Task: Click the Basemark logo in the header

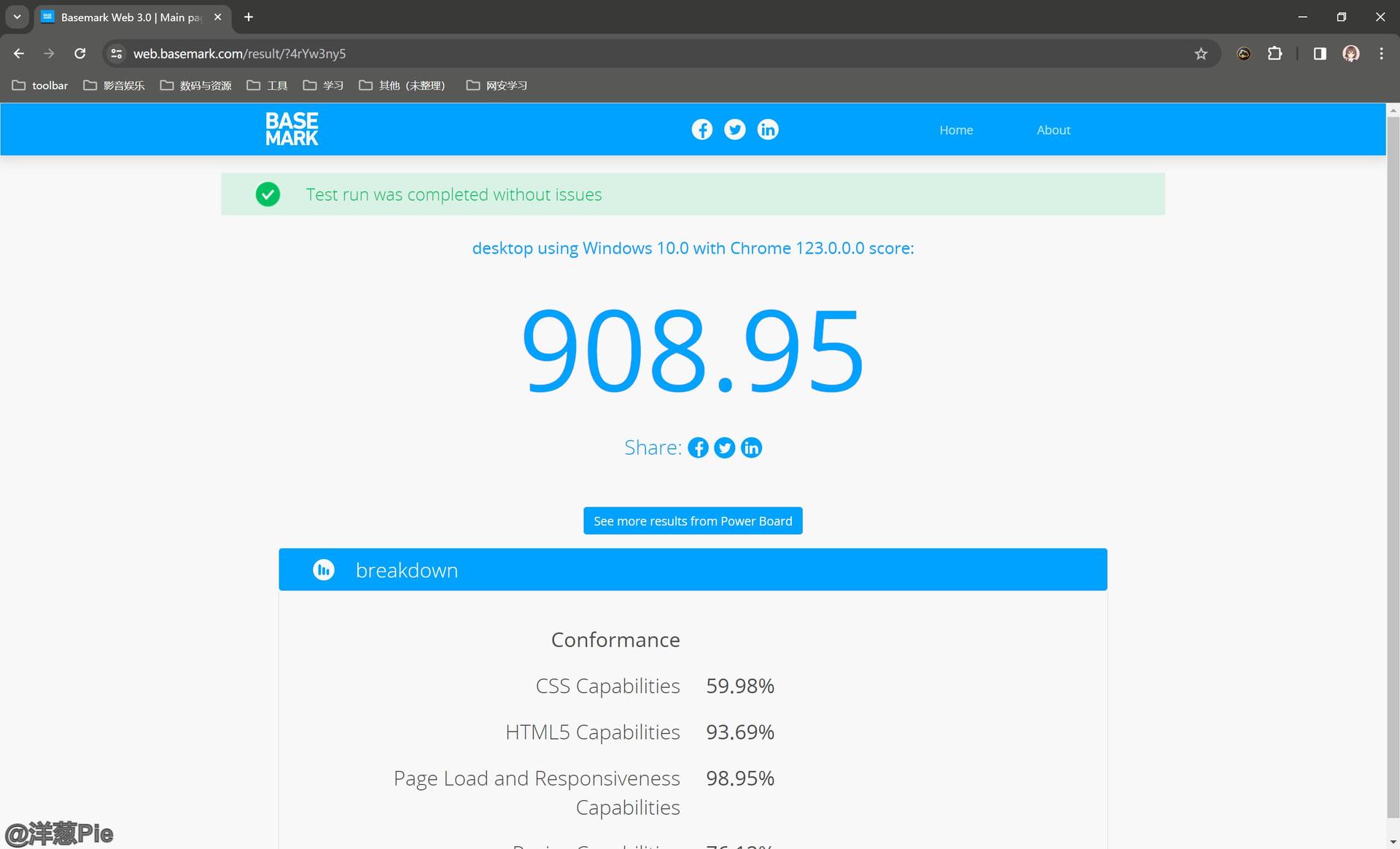Action: (x=292, y=129)
